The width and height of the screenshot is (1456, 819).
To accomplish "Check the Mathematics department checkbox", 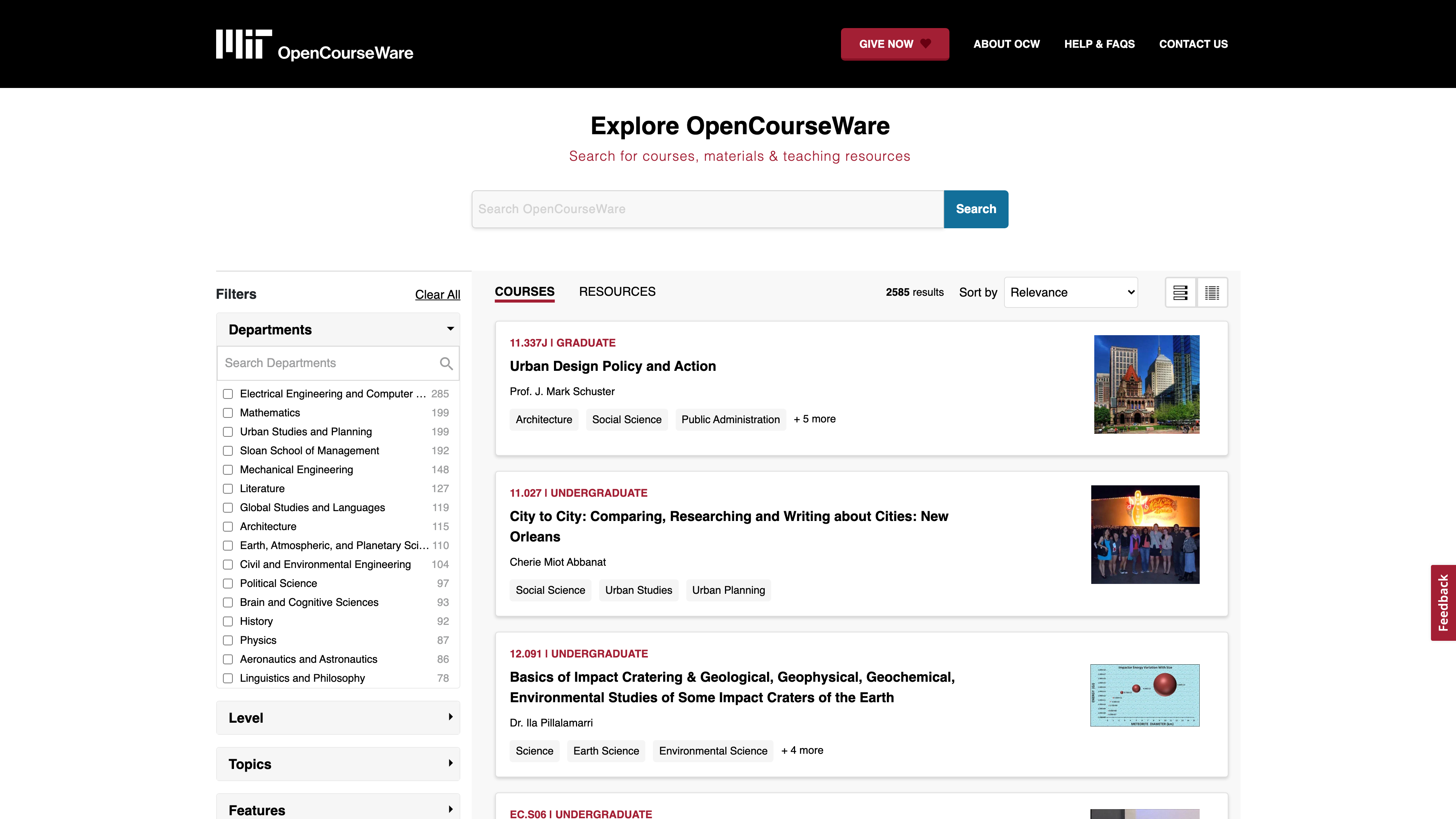I will pyautogui.click(x=228, y=413).
